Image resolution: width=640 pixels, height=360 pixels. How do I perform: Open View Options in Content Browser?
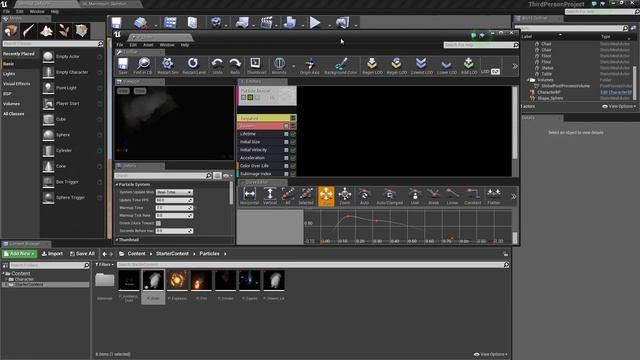pyautogui.click(x=491, y=354)
